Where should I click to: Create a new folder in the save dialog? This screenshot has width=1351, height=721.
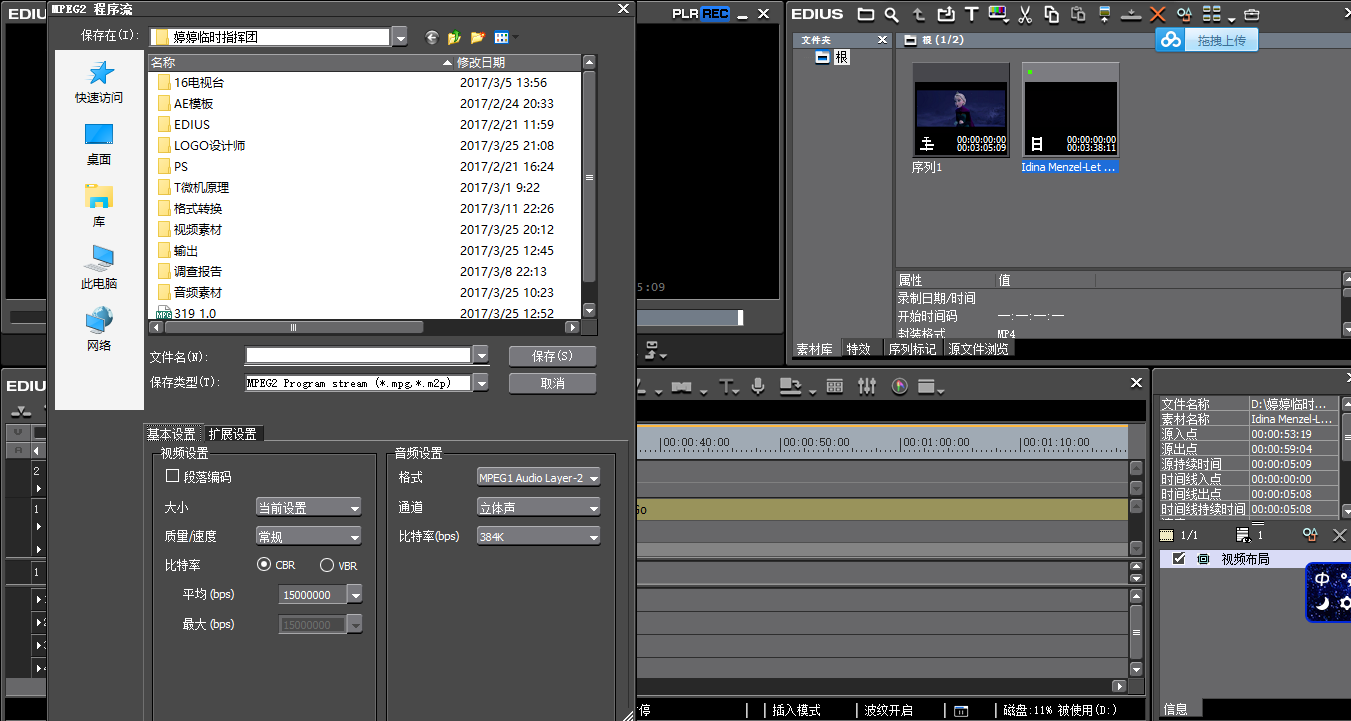pos(478,37)
